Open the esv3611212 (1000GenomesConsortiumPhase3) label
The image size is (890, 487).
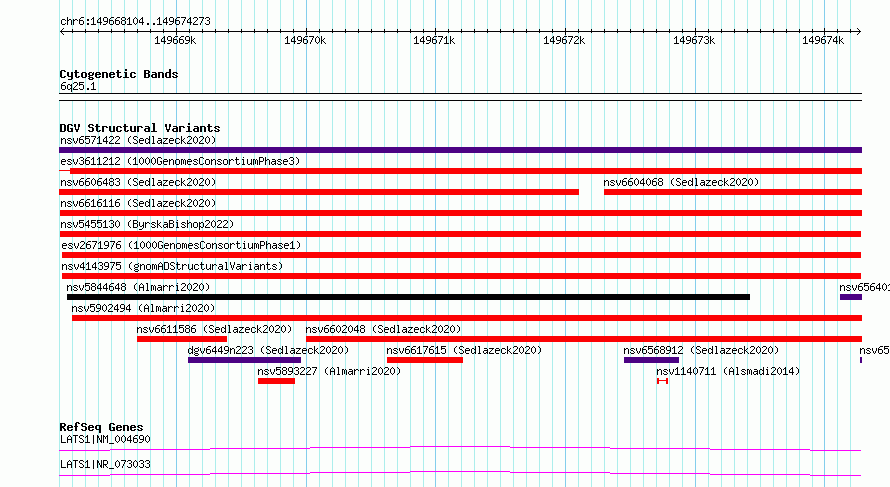(180, 161)
